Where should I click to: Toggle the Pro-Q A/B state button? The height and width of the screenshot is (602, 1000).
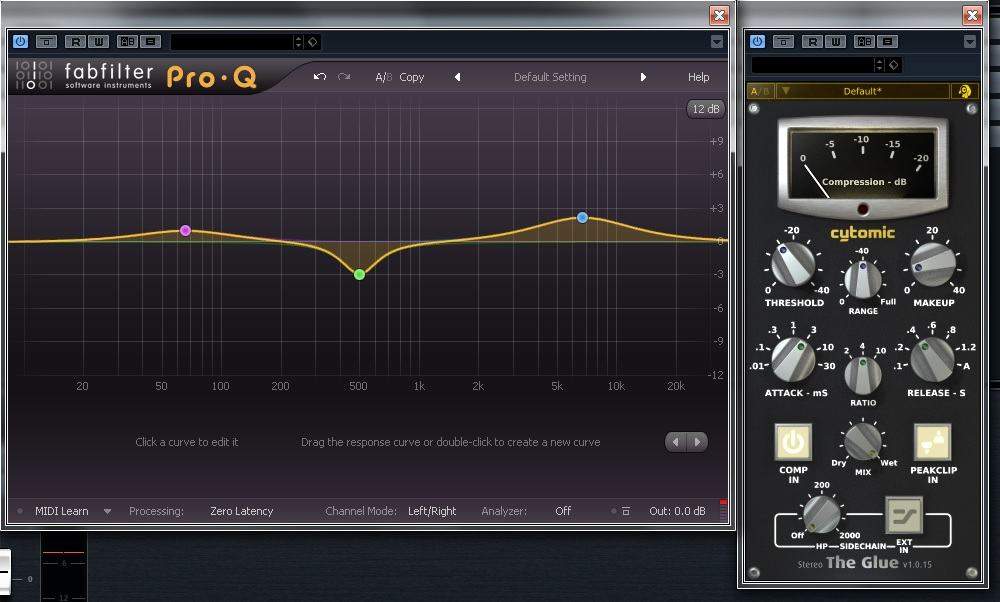click(383, 77)
